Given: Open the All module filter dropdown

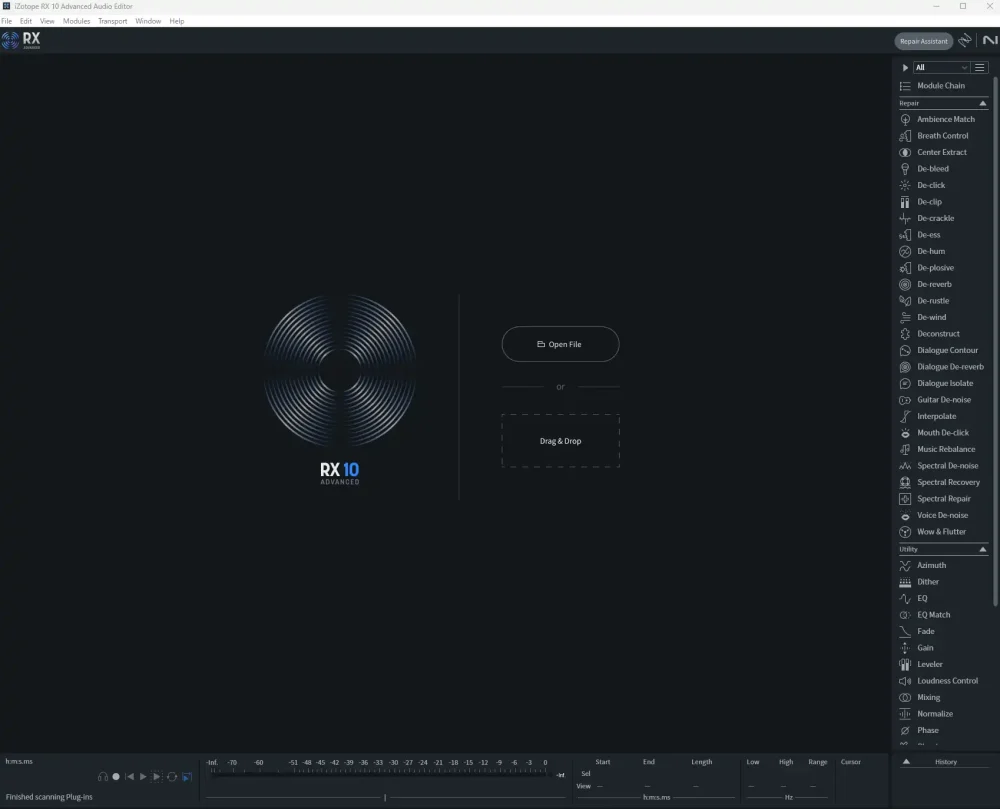Looking at the screenshot, I should pyautogui.click(x=941, y=68).
